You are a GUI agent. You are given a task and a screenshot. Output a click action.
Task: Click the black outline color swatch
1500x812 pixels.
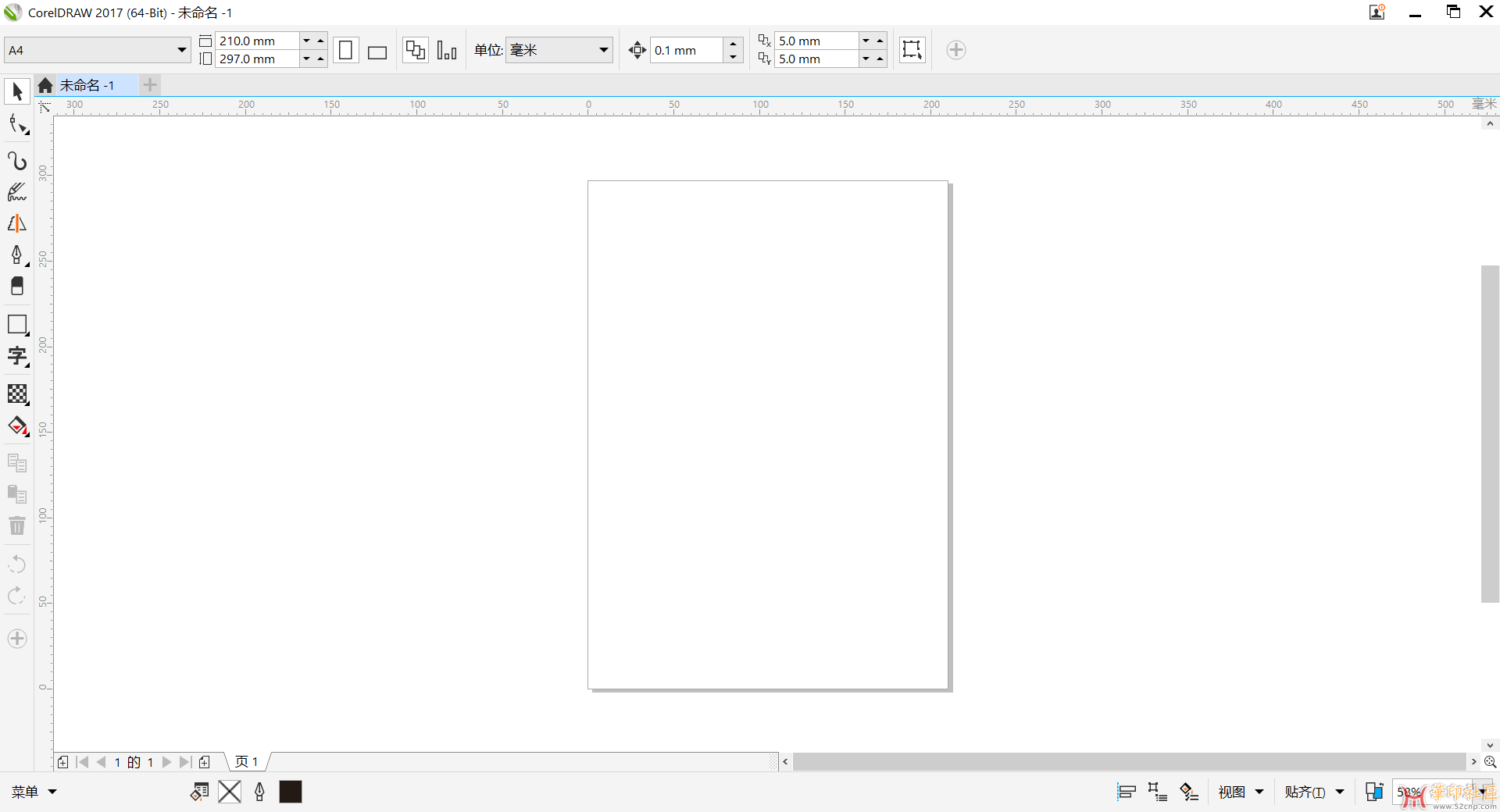tap(291, 792)
